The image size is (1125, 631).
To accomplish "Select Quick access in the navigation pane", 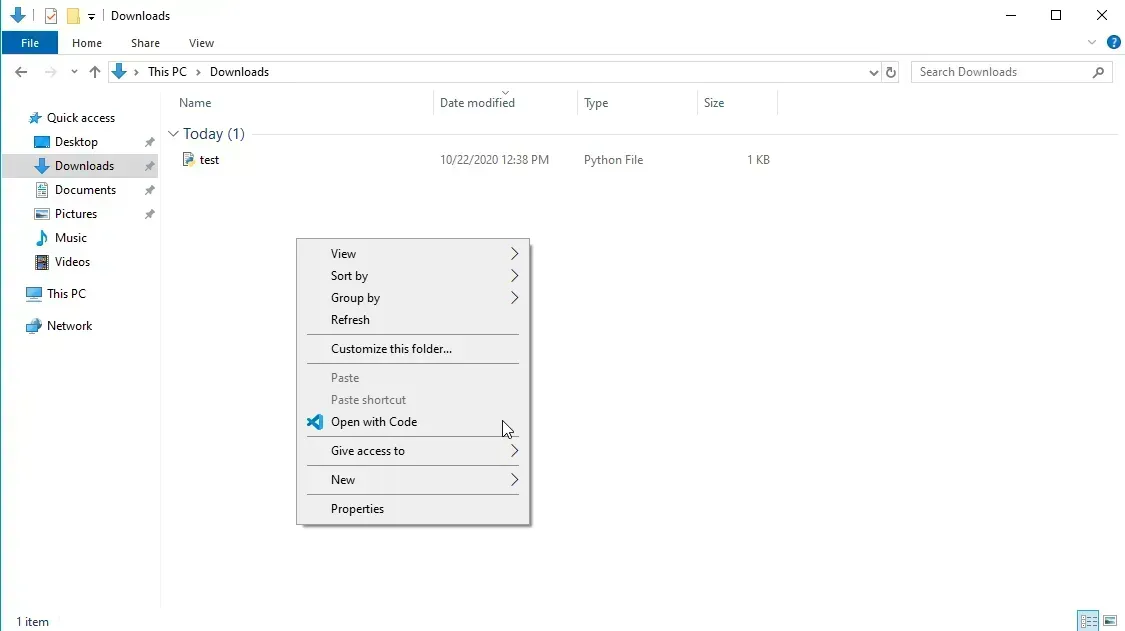I will (80, 118).
